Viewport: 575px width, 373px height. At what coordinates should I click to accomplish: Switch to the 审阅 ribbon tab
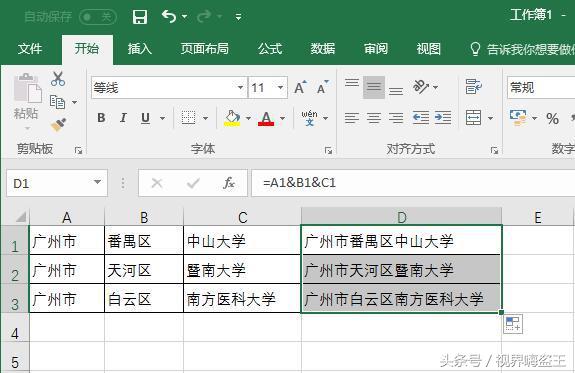point(376,49)
